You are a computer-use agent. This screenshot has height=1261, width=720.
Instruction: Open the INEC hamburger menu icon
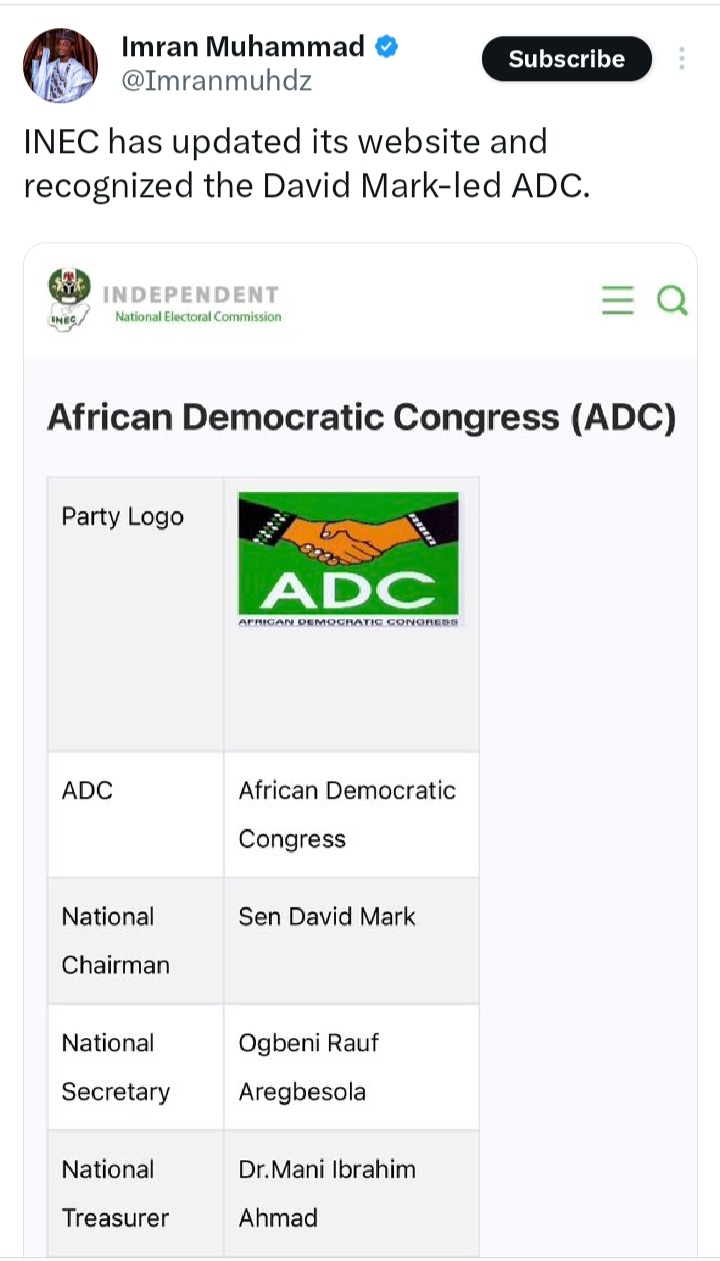pos(618,300)
